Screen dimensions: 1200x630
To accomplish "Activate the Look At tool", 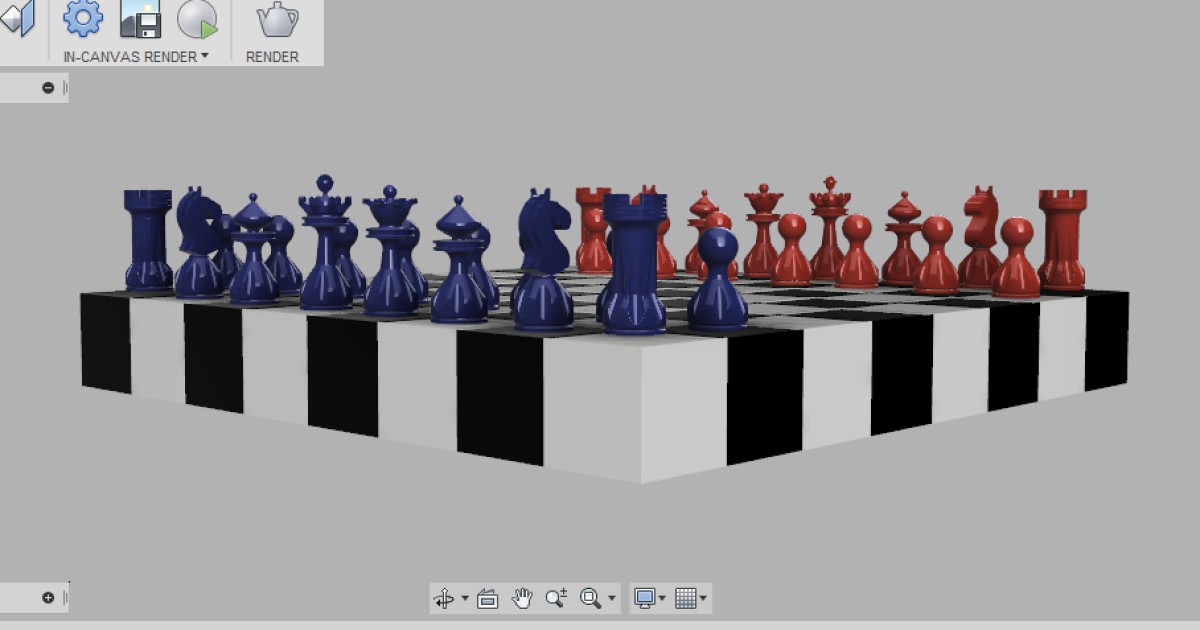I will point(487,597).
